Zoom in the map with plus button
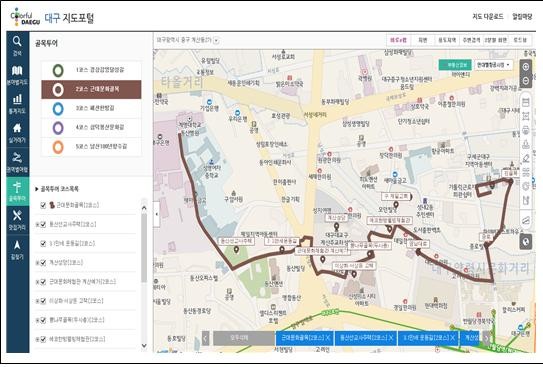The height and width of the screenshot is (367, 543). [x=526, y=67]
